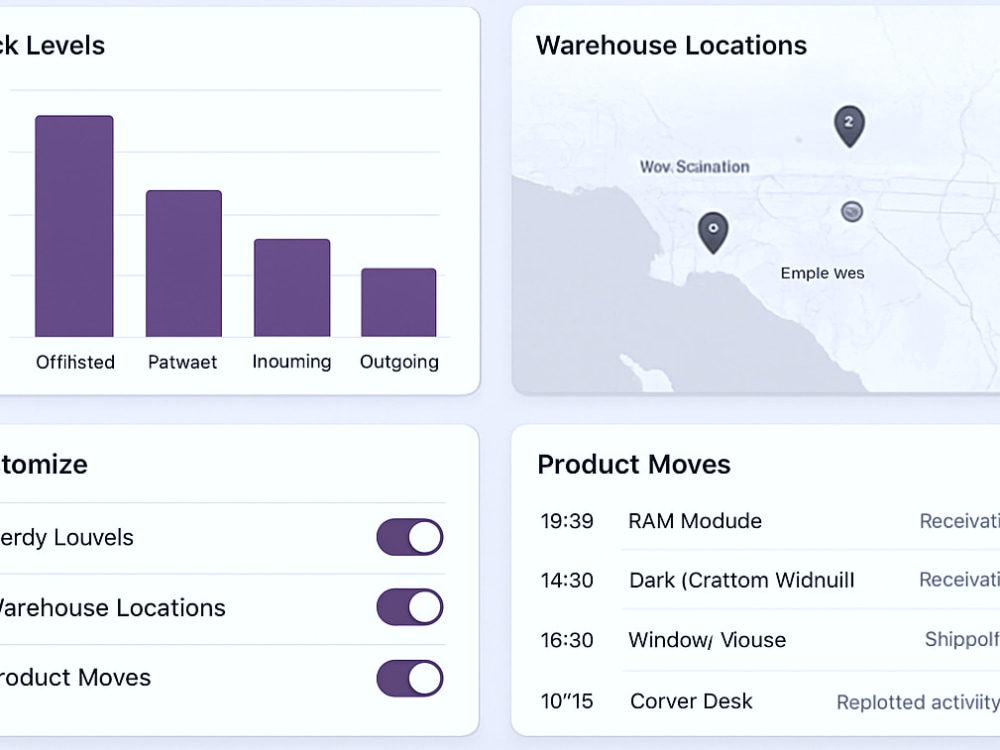The width and height of the screenshot is (1000, 750).
Task: Select the Outgoing bar
Action: [399, 302]
